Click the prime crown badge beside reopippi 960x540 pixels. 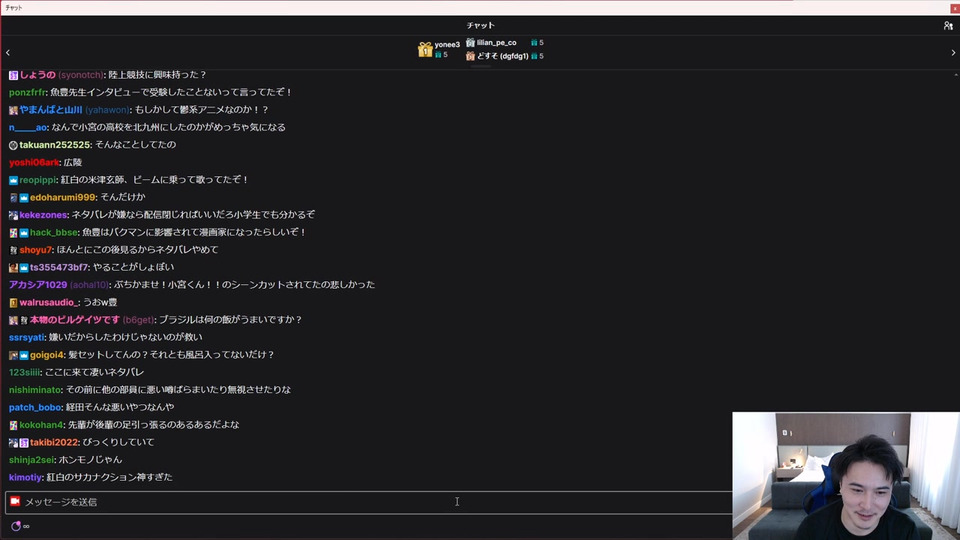tap(13, 180)
